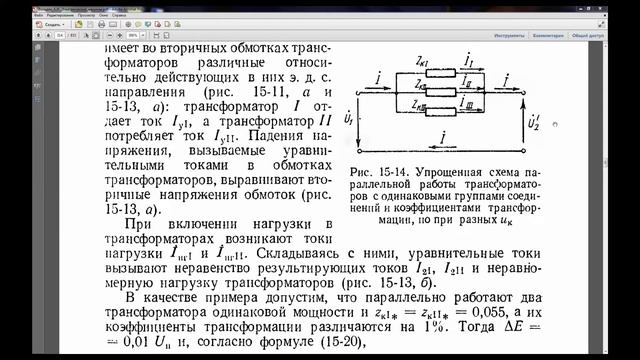The height and width of the screenshot is (360, 640).
Task: Click the fit width page icon
Action: click(156, 36)
